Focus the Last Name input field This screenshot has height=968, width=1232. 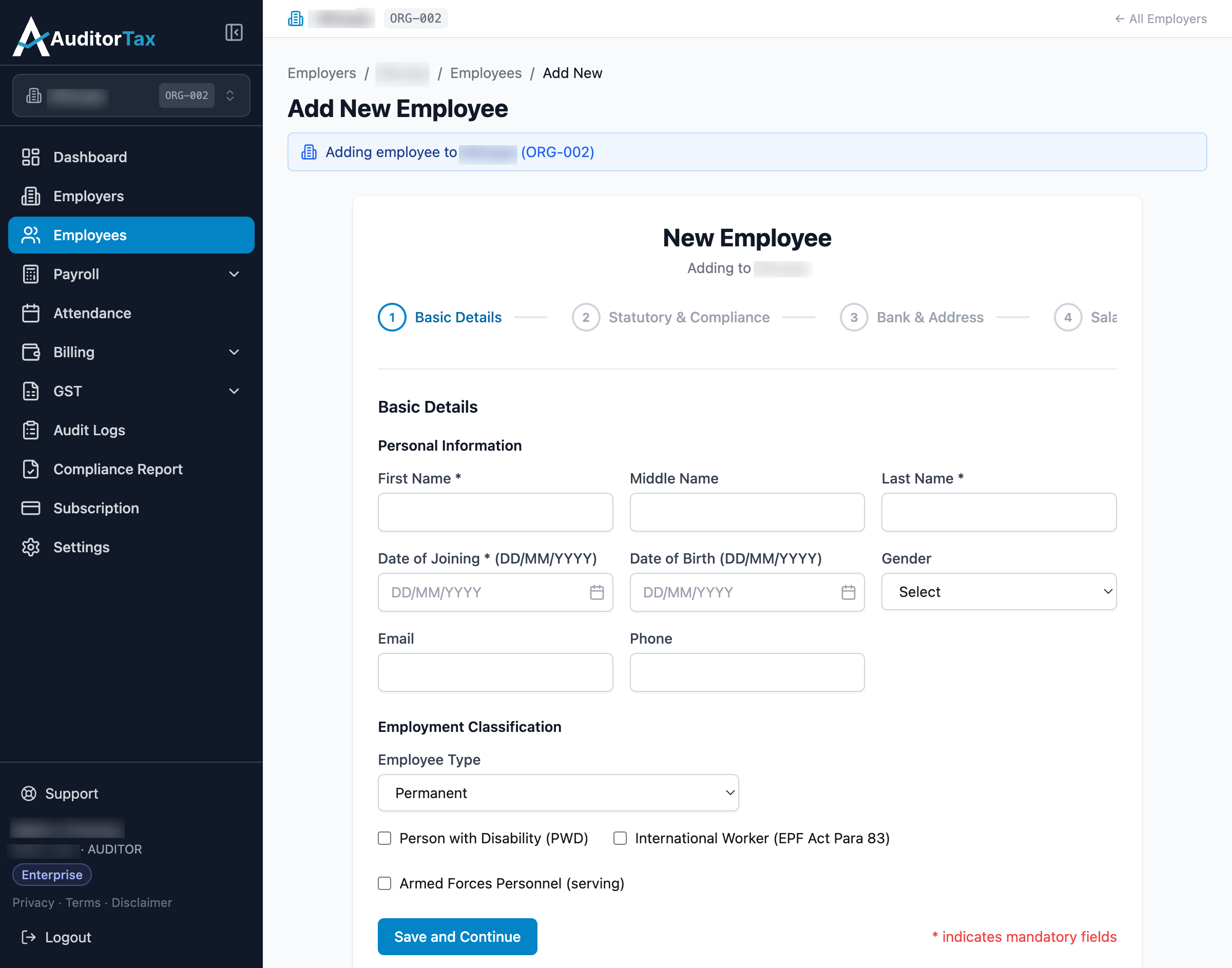tap(999, 512)
